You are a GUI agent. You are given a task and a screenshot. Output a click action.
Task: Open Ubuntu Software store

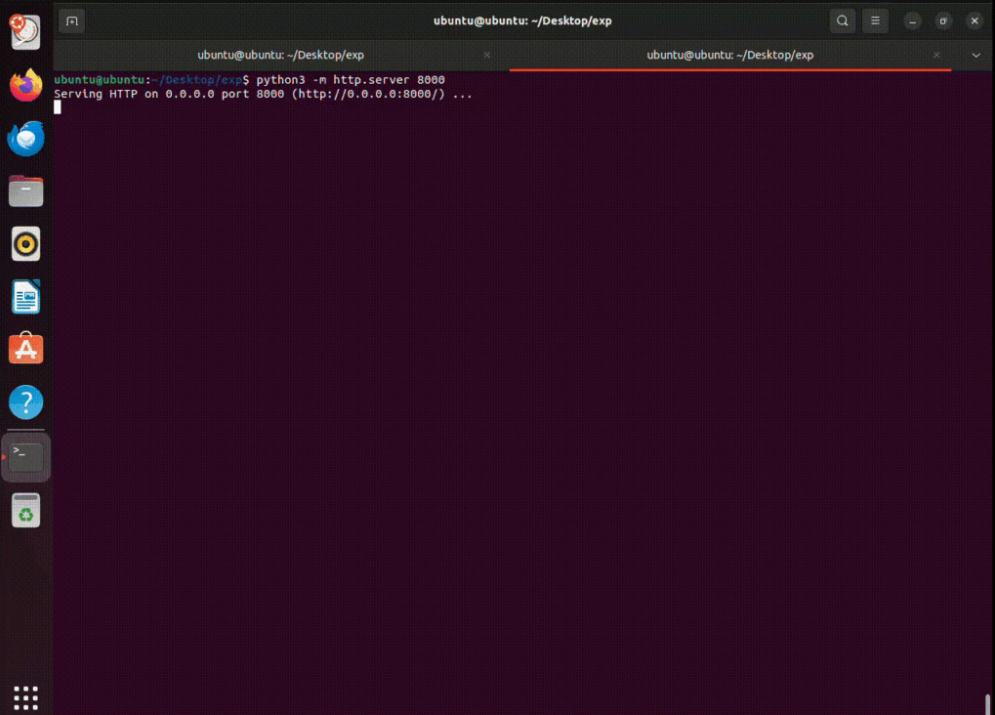coord(26,349)
